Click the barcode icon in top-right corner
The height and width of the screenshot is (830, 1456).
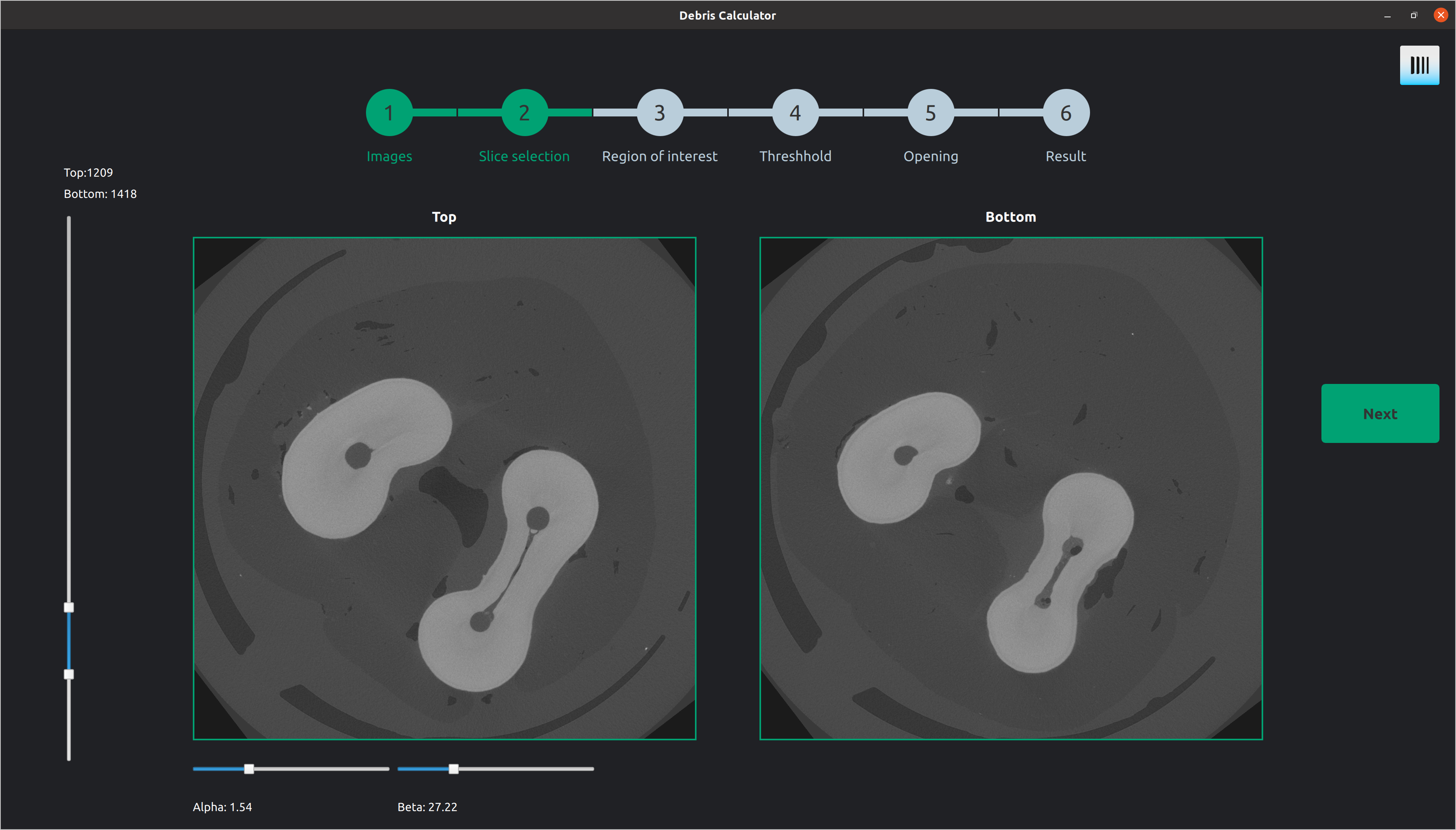1419,65
